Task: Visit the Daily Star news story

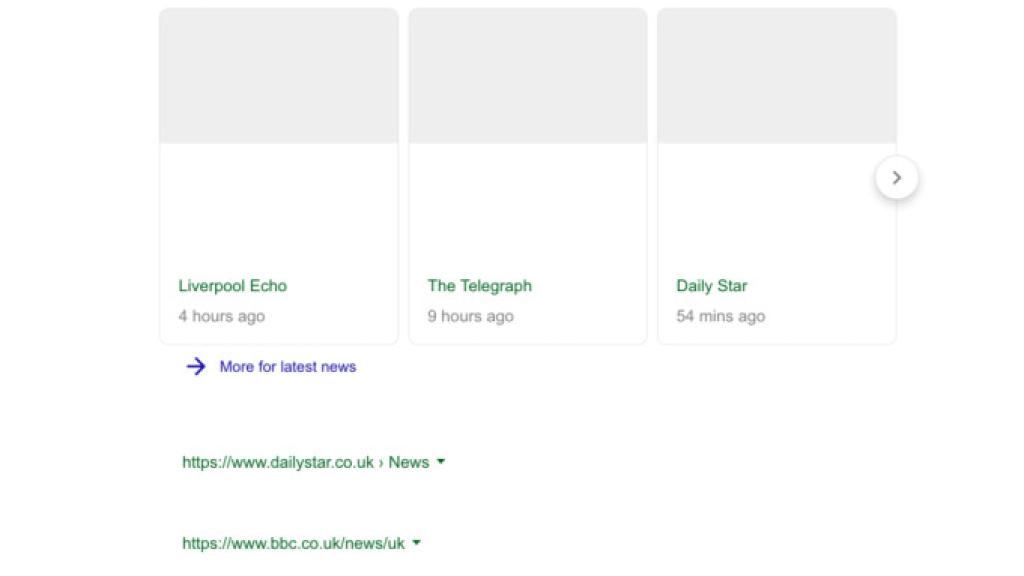Action: (x=711, y=286)
